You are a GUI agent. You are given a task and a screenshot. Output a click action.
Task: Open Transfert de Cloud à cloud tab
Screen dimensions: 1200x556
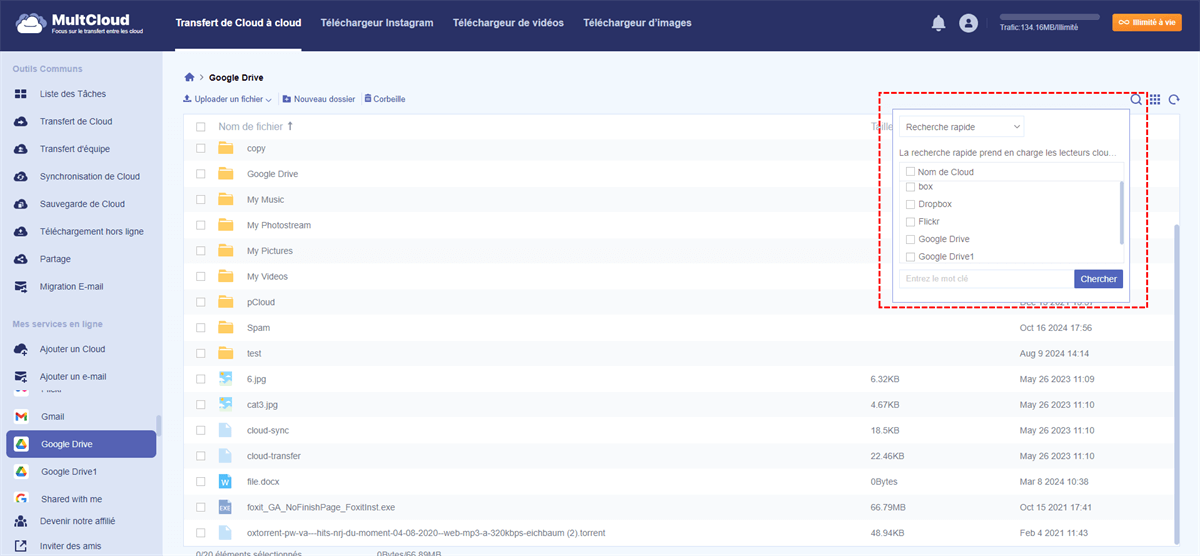[237, 23]
